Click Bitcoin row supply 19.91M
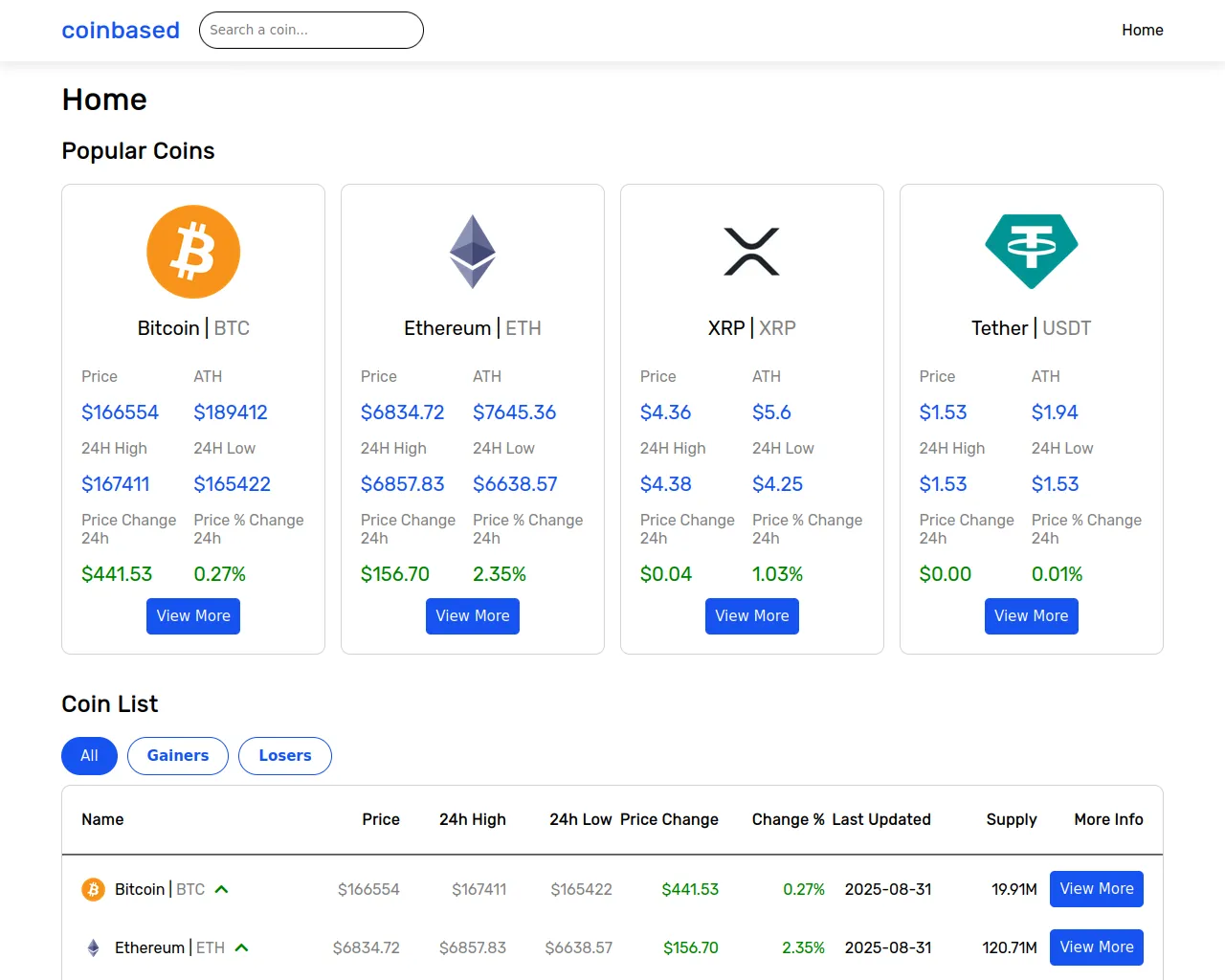The height and width of the screenshot is (980, 1225). (x=1014, y=889)
